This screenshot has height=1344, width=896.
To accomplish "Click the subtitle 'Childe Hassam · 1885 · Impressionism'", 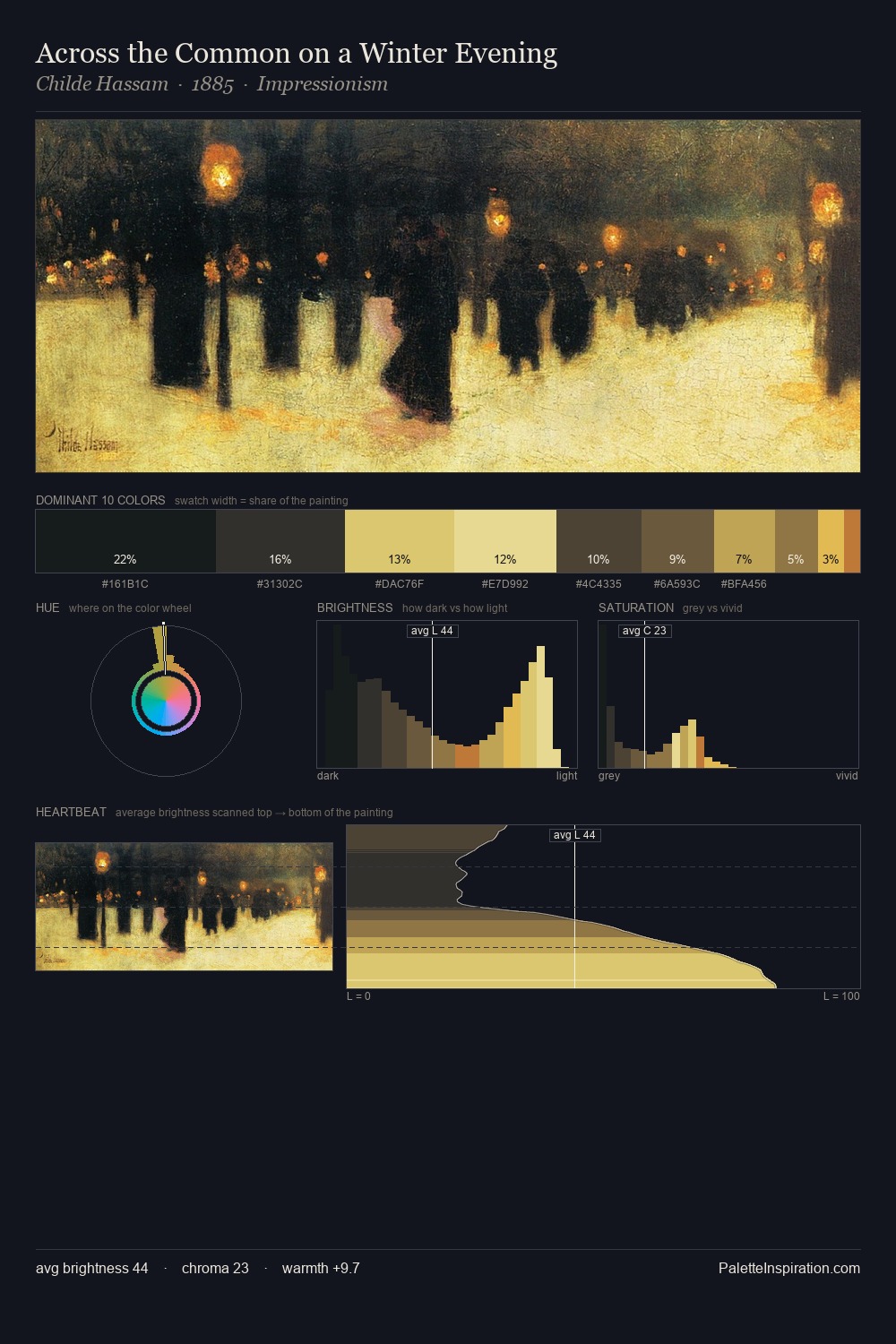I will pos(211,84).
